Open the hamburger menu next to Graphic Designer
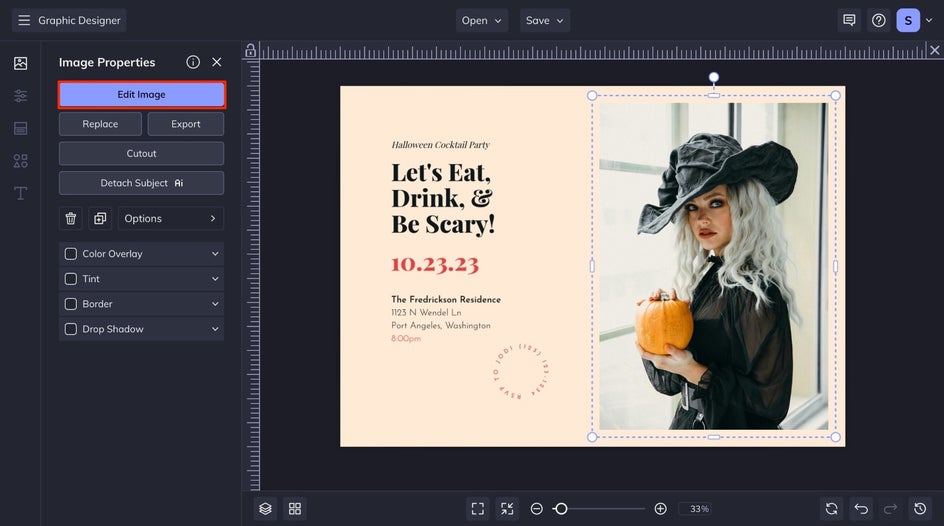Viewport: 944px width, 526px height. (x=24, y=20)
